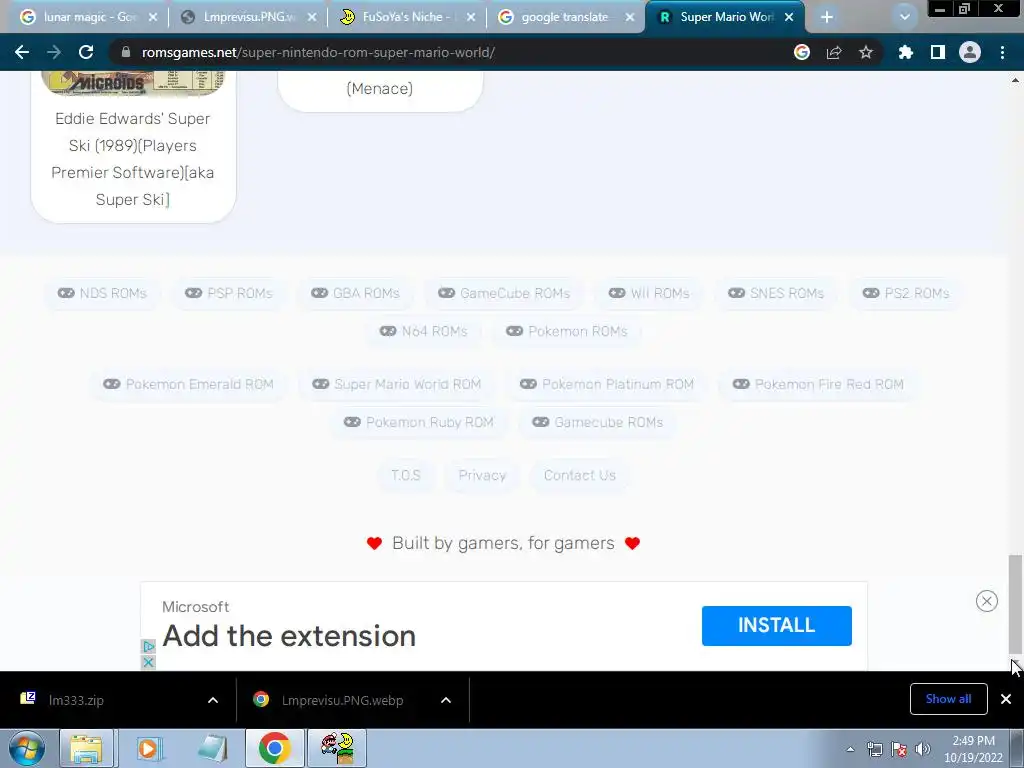
Task: Close the google translate tab
Action: [x=630, y=17]
